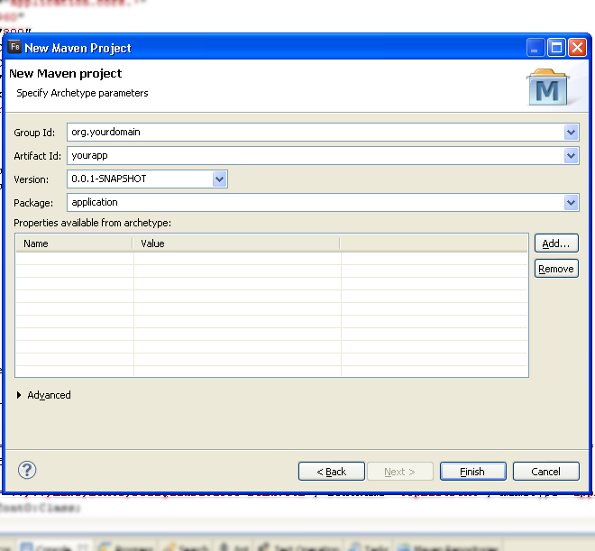Click the Add... button
The height and width of the screenshot is (551, 595).
(556, 243)
